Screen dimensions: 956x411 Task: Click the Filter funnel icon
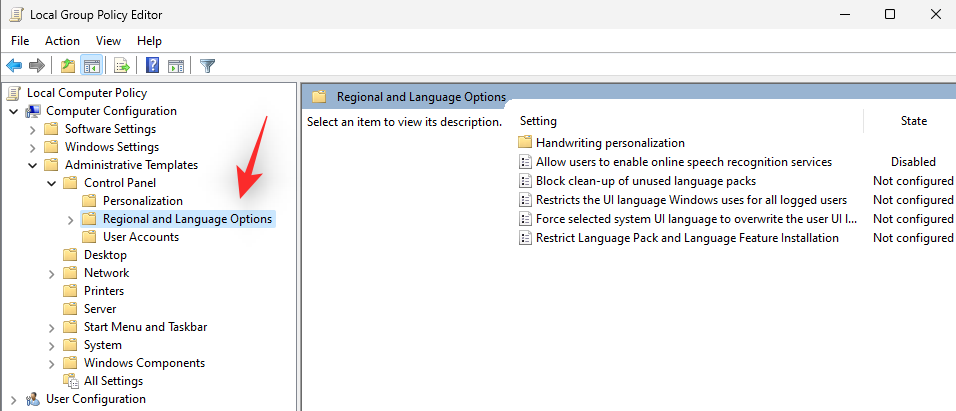pyautogui.click(x=207, y=65)
